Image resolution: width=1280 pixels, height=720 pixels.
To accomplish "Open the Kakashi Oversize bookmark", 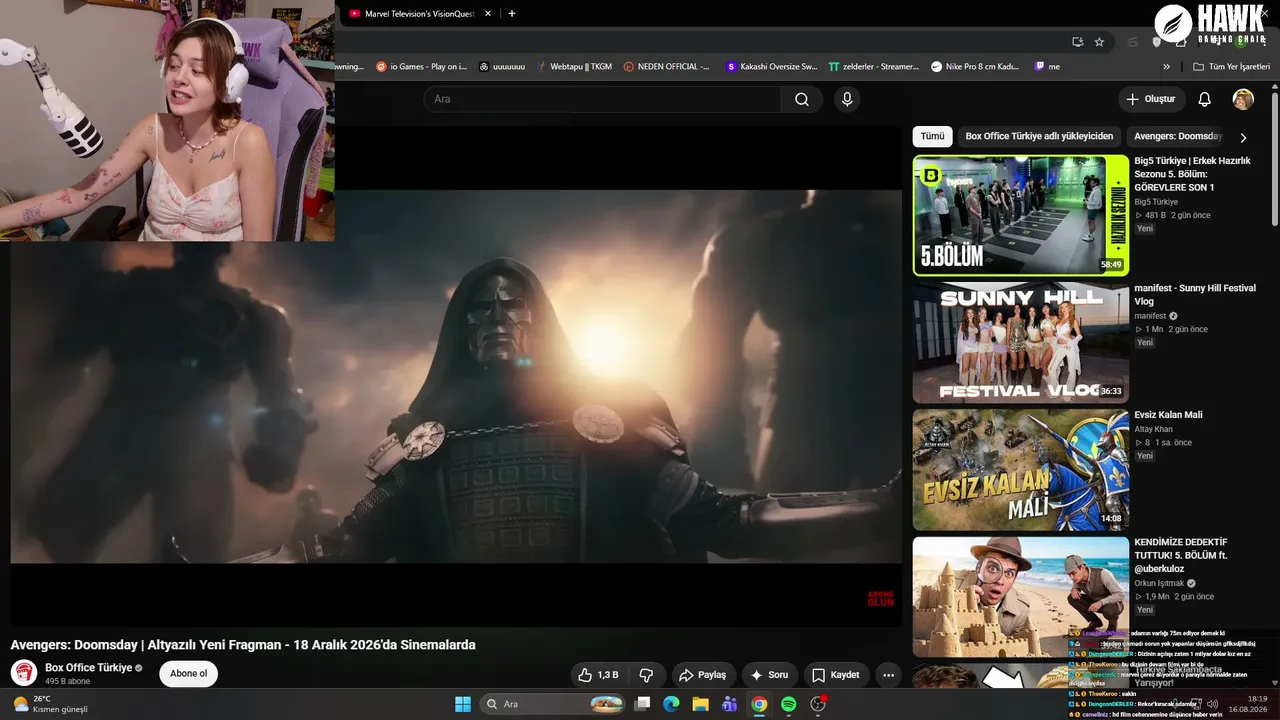I will pos(772,67).
